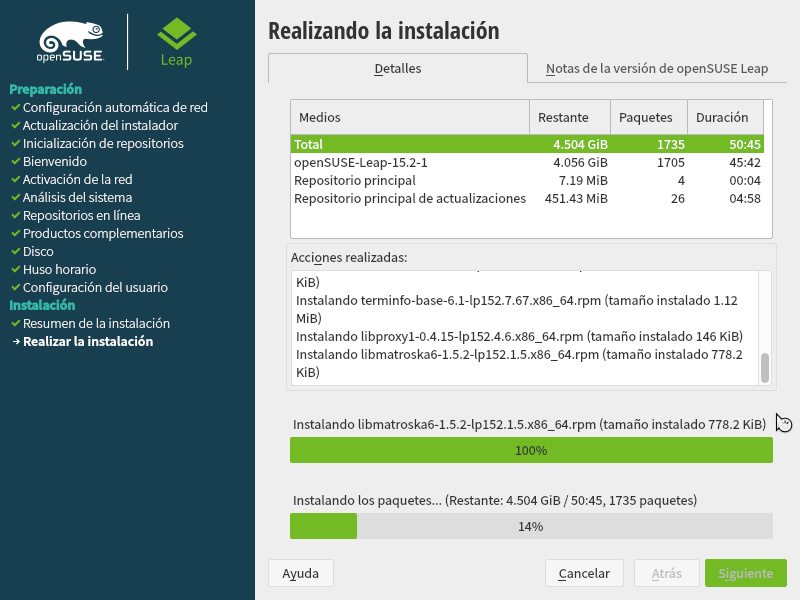800x600 pixels.
Task: Click the Preparación section heading
Action: [x=45, y=89]
